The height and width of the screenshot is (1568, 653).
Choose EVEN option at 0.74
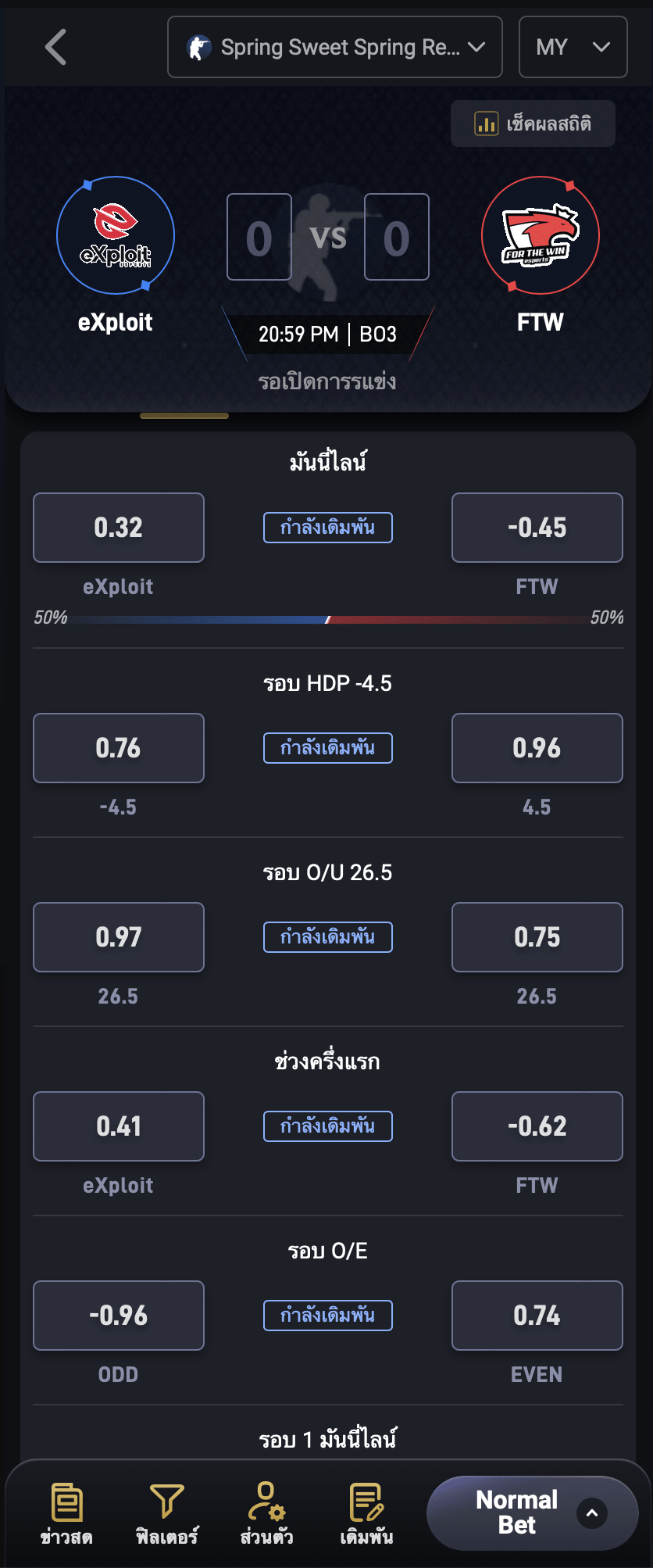coord(537,1316)
